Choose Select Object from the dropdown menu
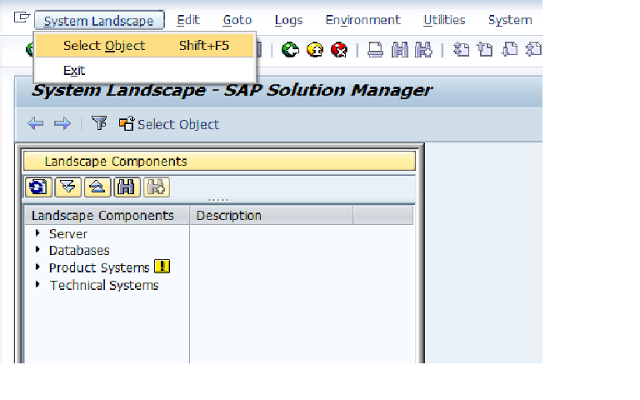640x400 pixels. (x=144, y=46)
